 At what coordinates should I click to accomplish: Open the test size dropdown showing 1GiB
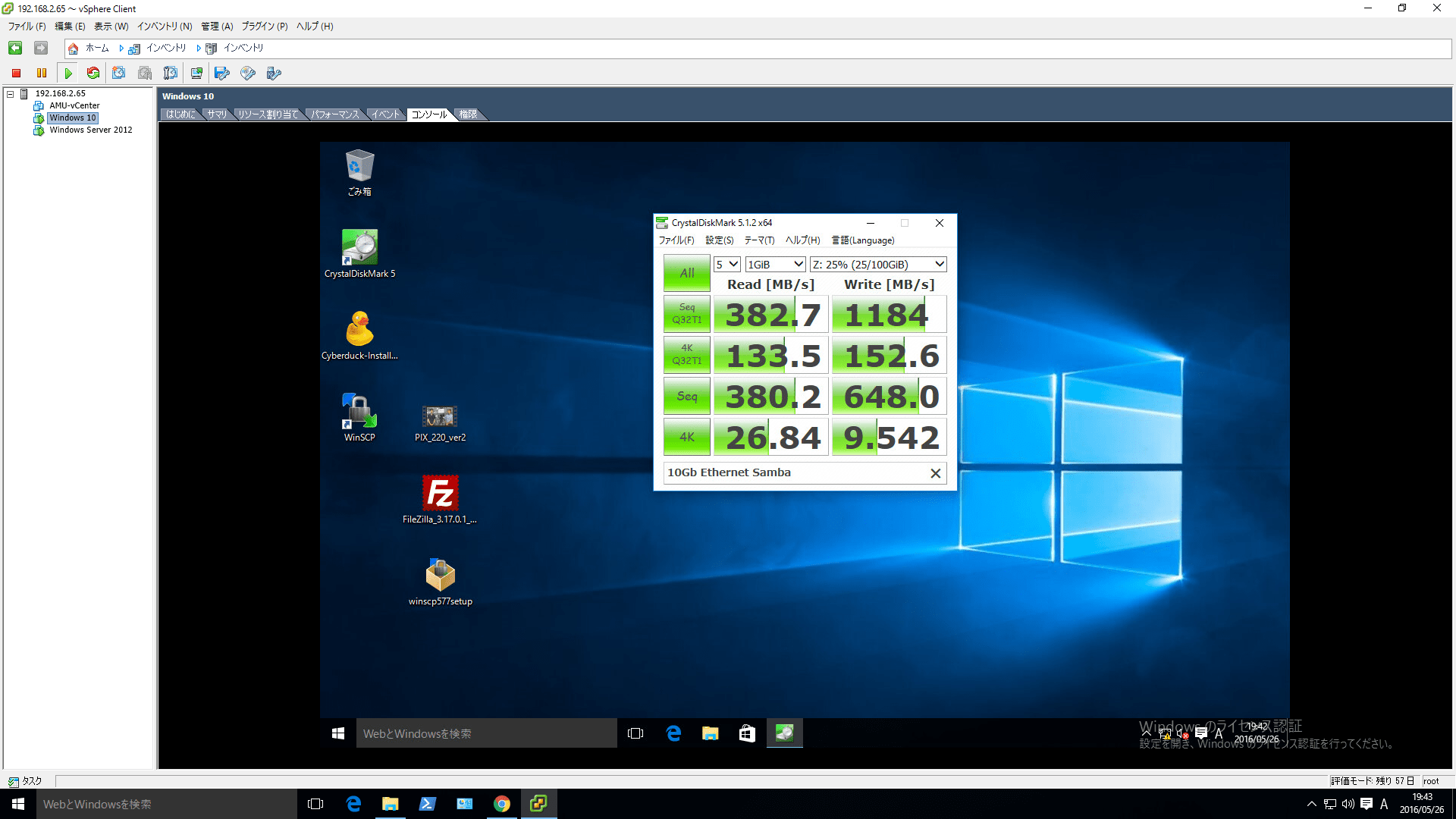click(775, 265)
